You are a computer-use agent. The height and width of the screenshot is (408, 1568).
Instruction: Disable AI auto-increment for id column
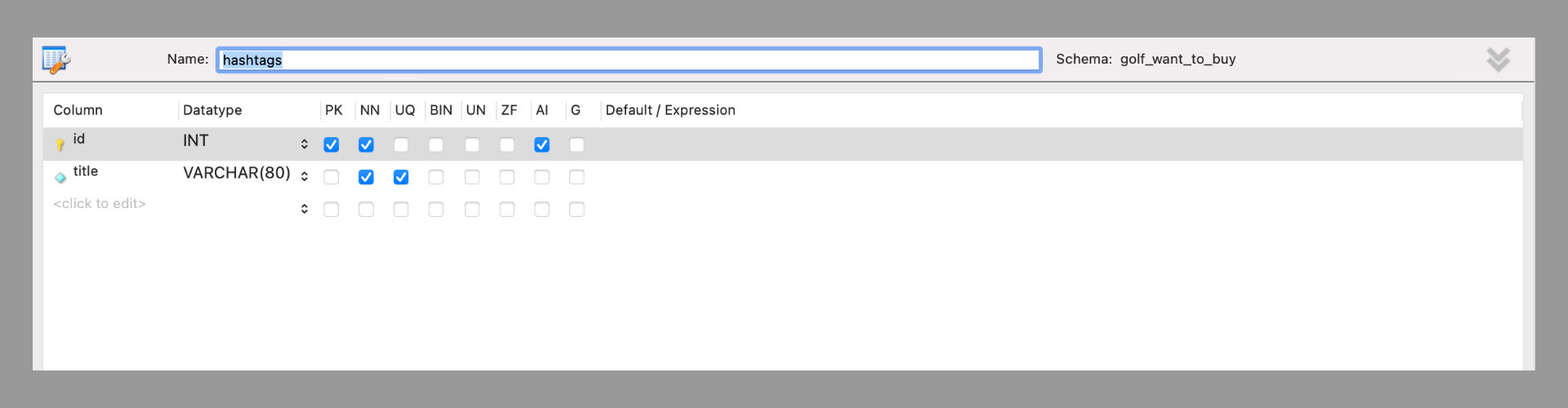pos(541,144)
